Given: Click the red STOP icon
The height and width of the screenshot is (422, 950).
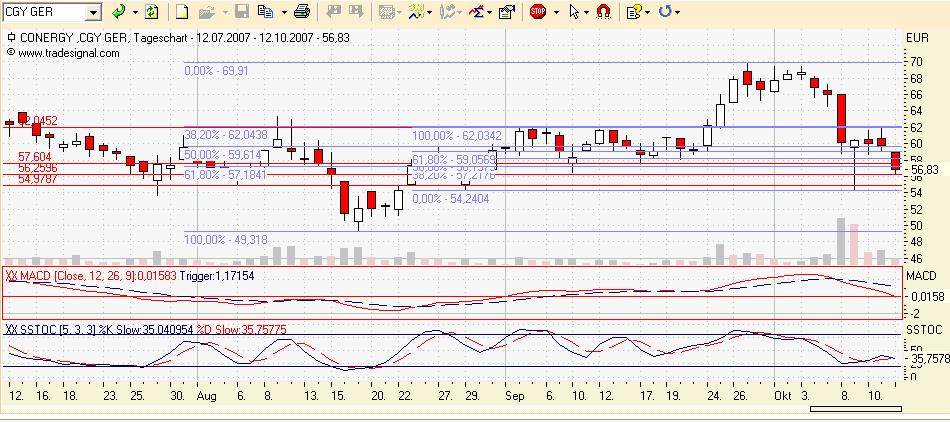Looking at the screenshot, I should [x=537, y=12].
